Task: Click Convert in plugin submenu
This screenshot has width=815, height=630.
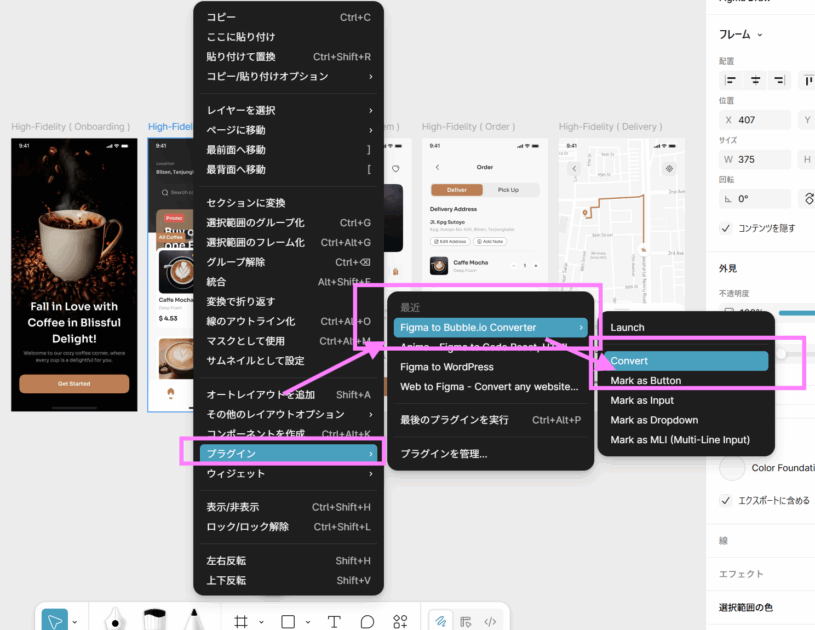Action: click(x=686, y=361)
